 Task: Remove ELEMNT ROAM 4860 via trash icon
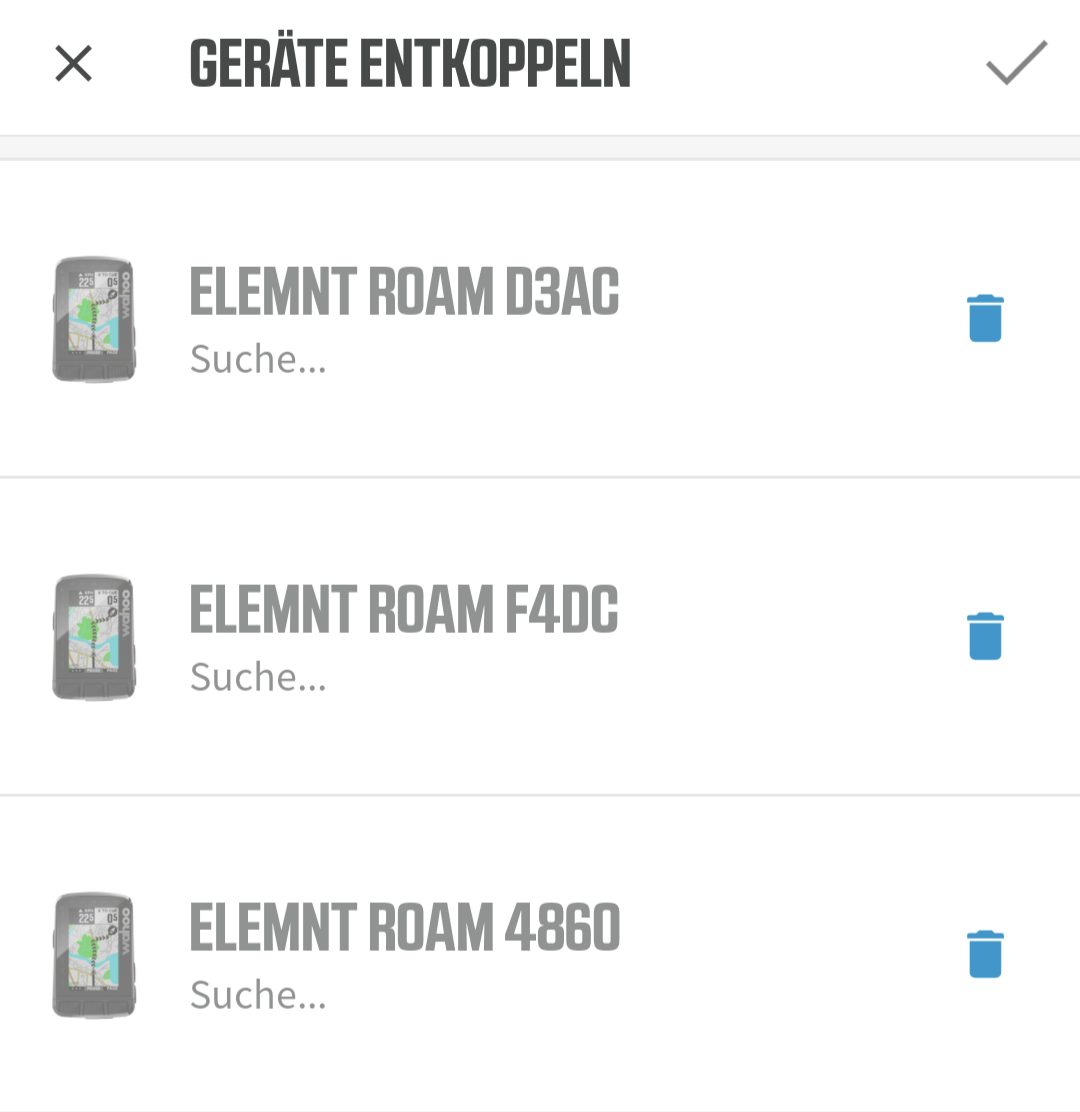[985, 954]
